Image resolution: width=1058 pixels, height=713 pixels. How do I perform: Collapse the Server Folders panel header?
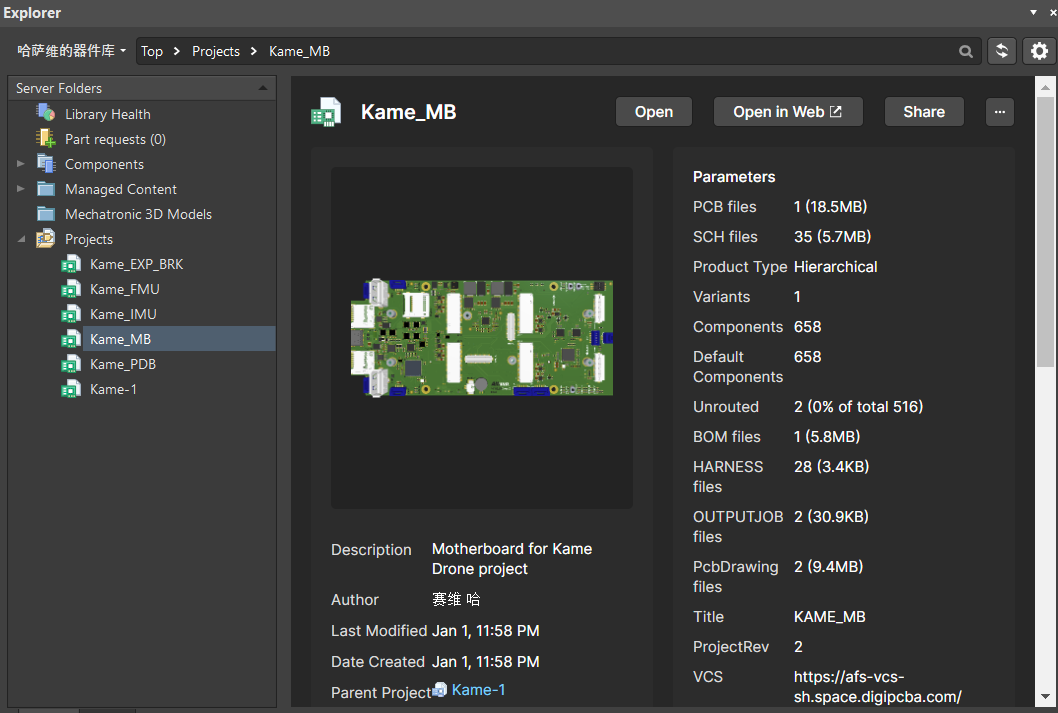[x=263, y=88]
